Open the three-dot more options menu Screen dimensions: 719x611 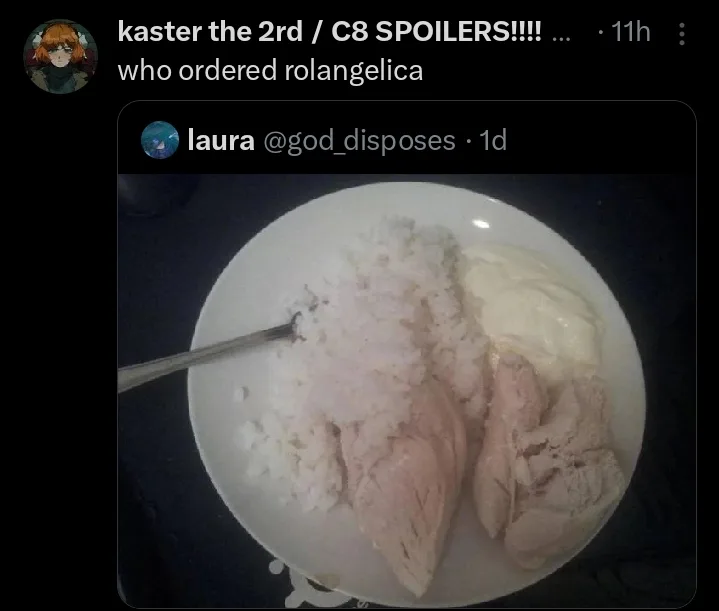point(681,34)
